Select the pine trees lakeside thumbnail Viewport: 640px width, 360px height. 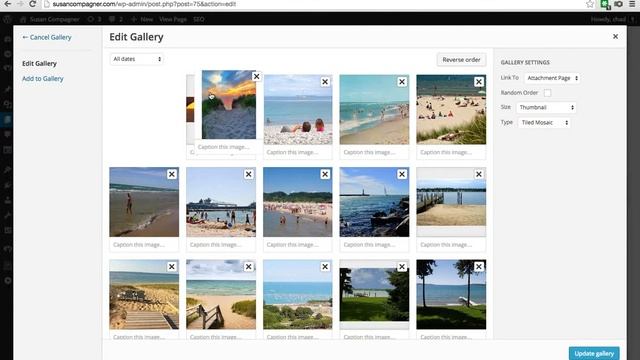[x=451, y=294]
